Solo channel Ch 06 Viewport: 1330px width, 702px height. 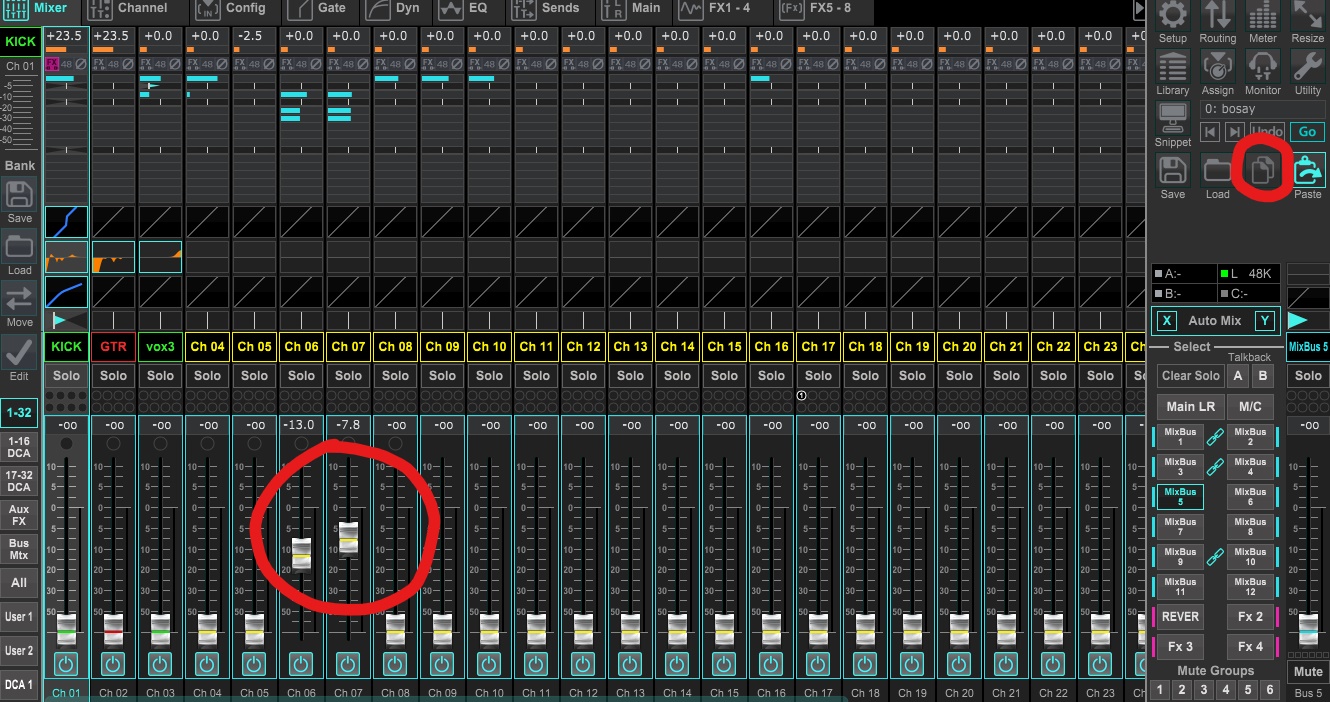(302, 376)
